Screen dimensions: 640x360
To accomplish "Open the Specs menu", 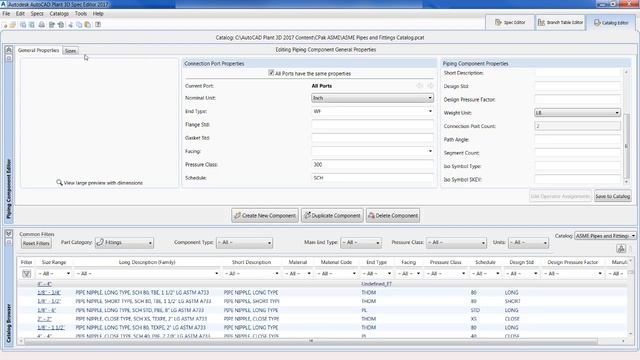I will [37, 13].
